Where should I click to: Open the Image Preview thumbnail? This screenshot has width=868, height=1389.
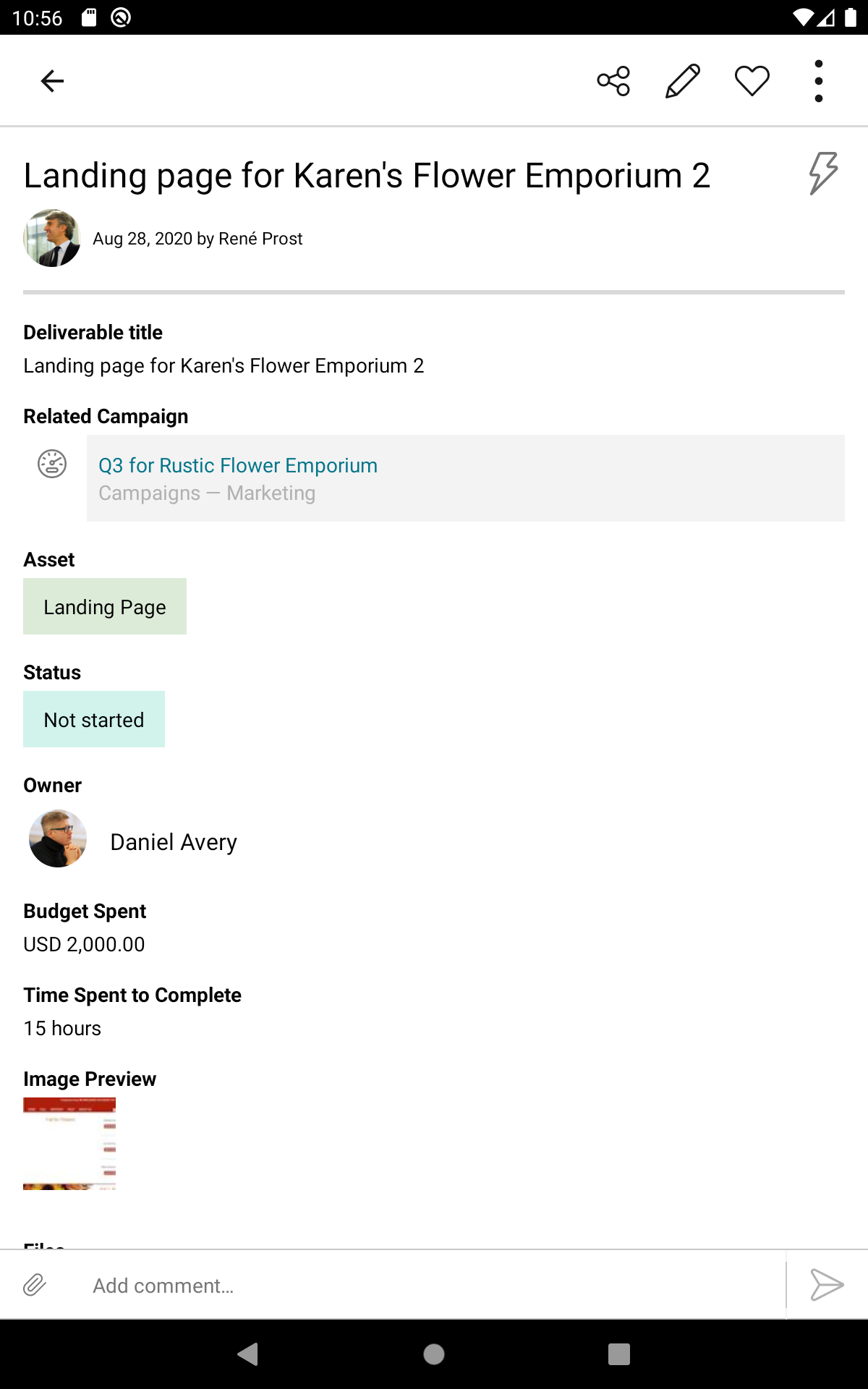pos(69,1144)
